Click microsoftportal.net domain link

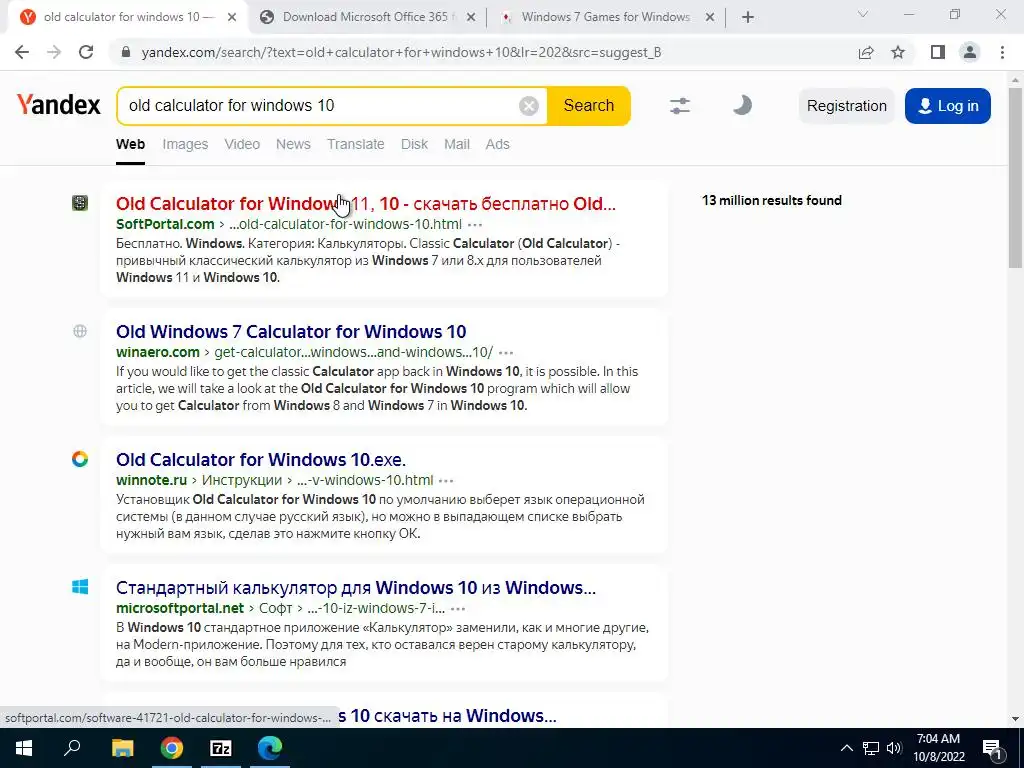(180, 608)
